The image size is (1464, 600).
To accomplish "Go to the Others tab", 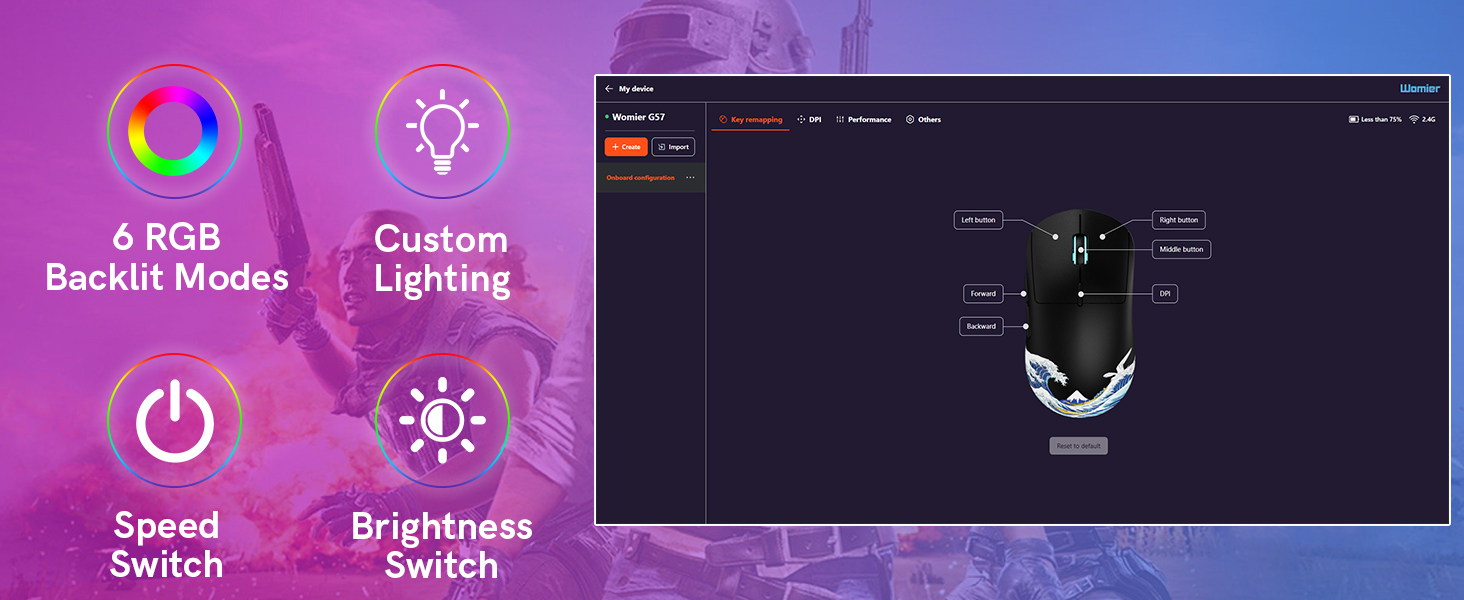I will [x=923, y=120].
